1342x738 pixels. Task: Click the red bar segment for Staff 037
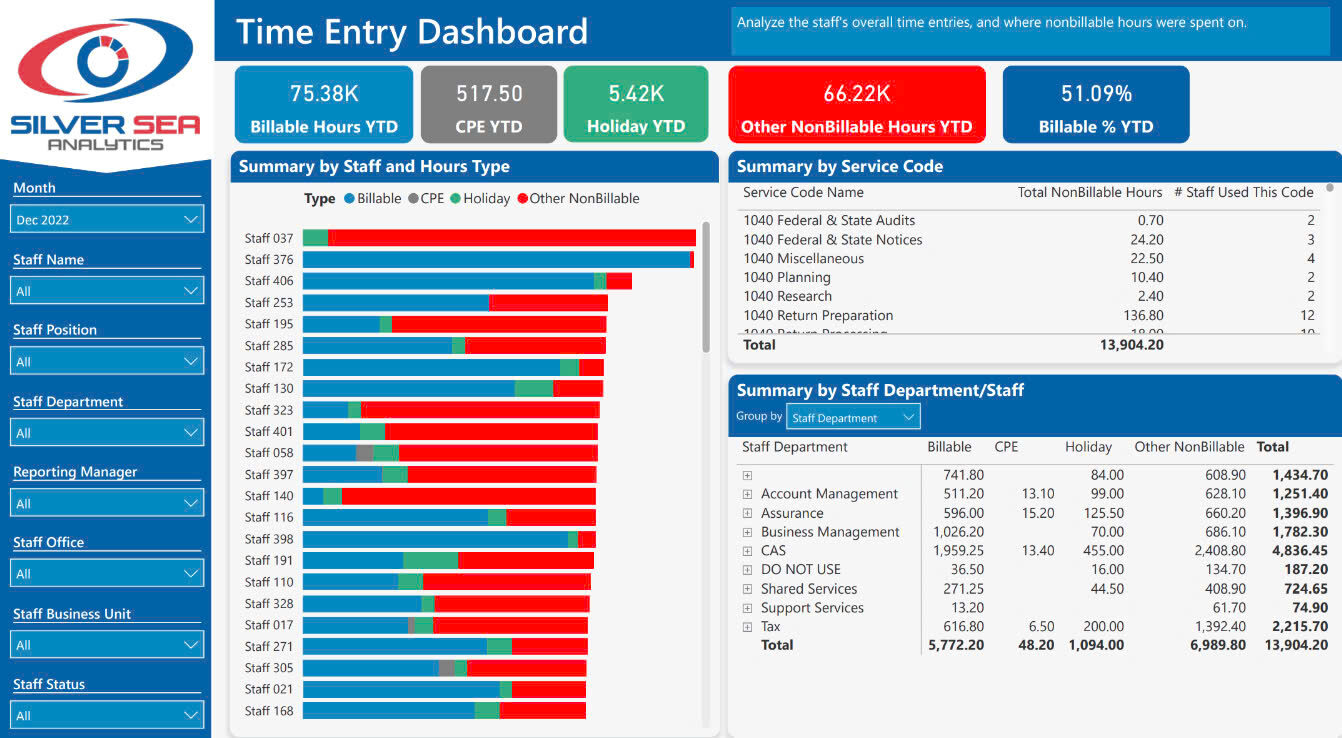click(x=510, y=238)
